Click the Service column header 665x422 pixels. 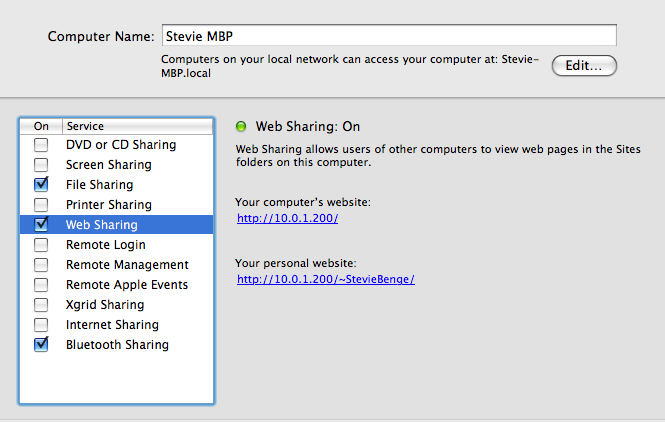[x=137, y=126]
